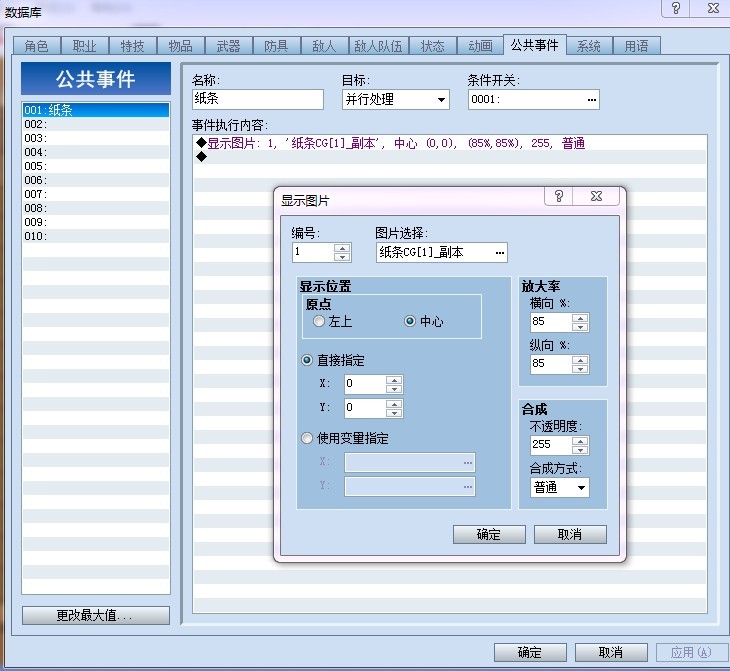Close the 显示图片 dialog
The height and width of the screenshot is (671, 730).
596,196
